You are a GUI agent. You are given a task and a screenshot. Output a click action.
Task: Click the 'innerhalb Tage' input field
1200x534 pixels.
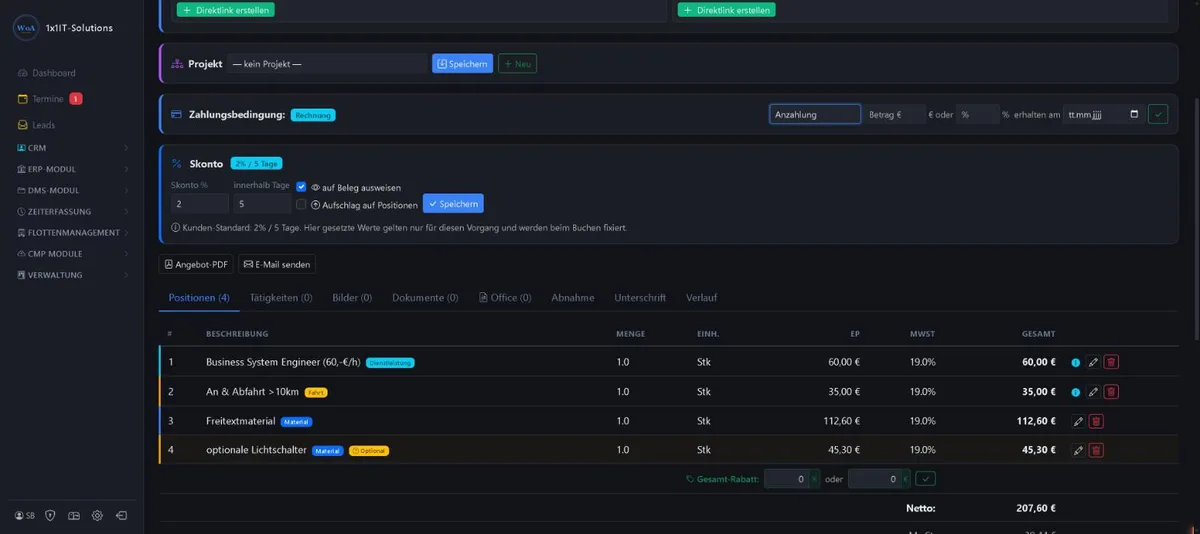tap(262, 204)
